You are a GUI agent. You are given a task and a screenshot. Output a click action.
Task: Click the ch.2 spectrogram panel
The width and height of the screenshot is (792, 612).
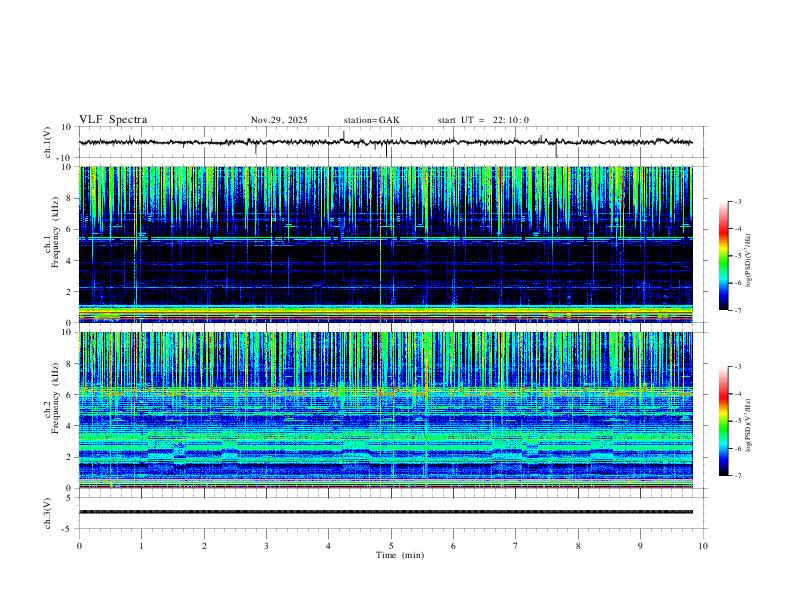[x=385, y=410]
